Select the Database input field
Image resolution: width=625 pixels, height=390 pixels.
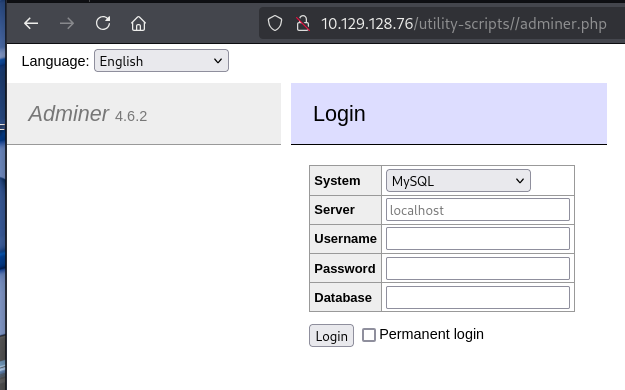[x=478, y=297]
